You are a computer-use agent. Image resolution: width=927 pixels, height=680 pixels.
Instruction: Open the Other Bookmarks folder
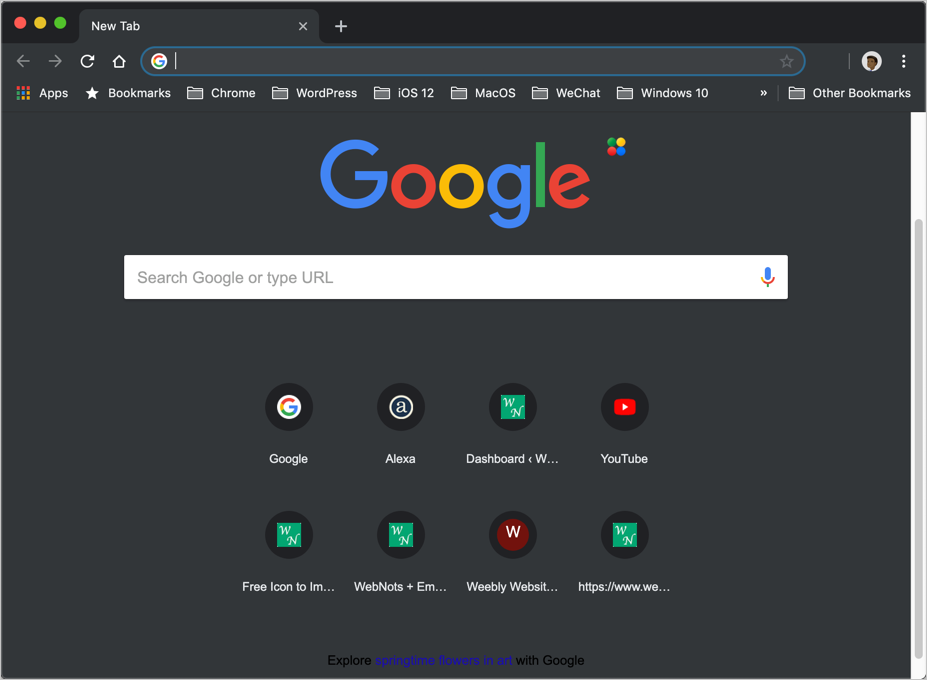[x=849, y=93]
